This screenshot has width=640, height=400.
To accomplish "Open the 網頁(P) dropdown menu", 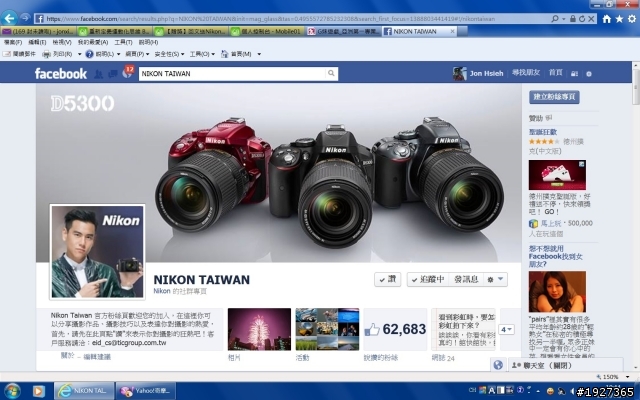I will [137, 54].
